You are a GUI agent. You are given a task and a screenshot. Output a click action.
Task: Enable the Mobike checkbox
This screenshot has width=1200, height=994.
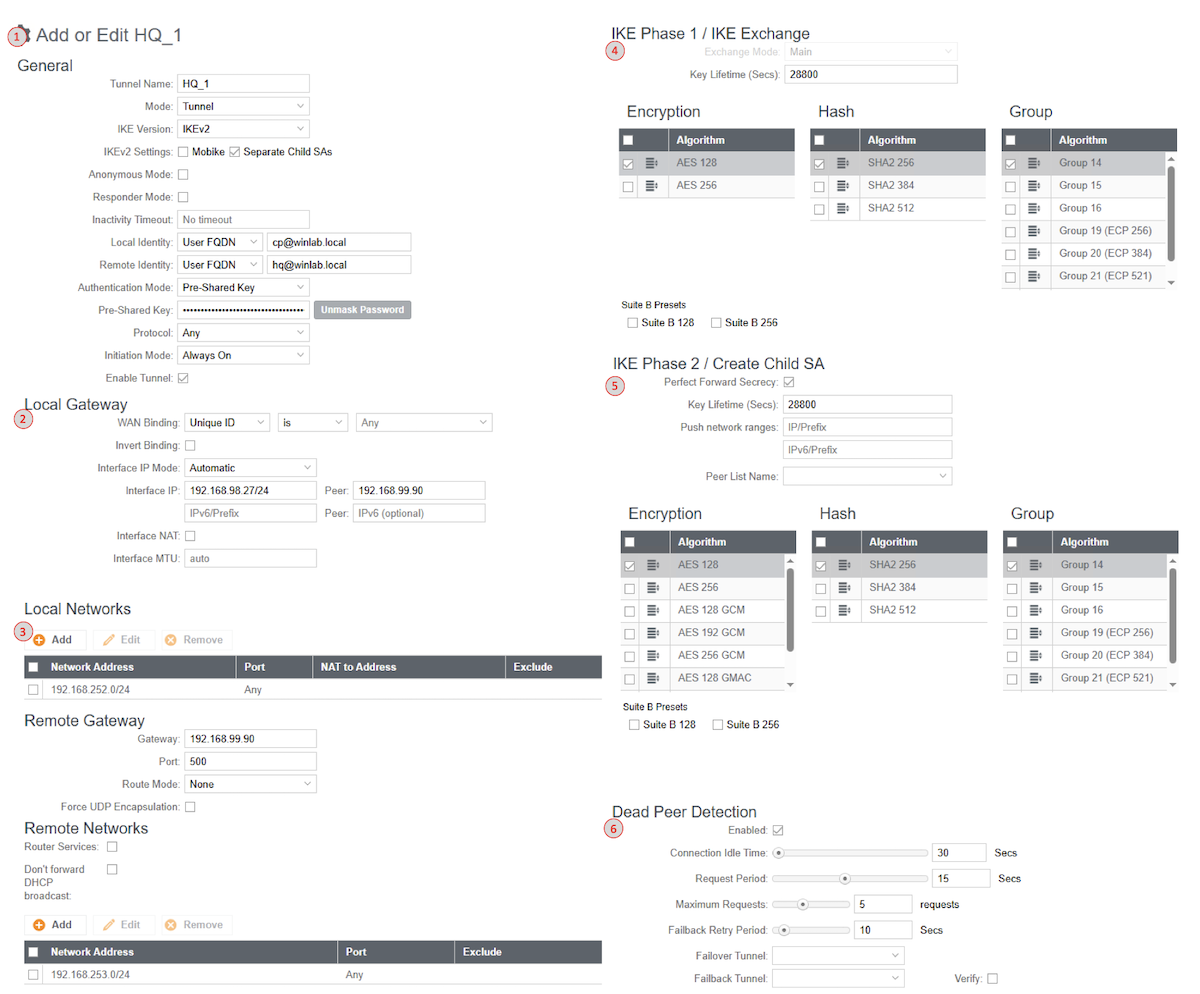tap(185, 151)
